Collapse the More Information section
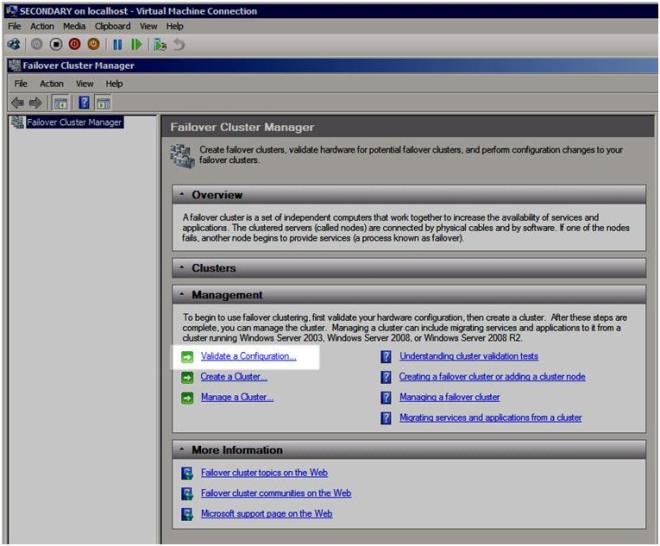The height and width of the screenshot is (546, 660). point(181,450)
